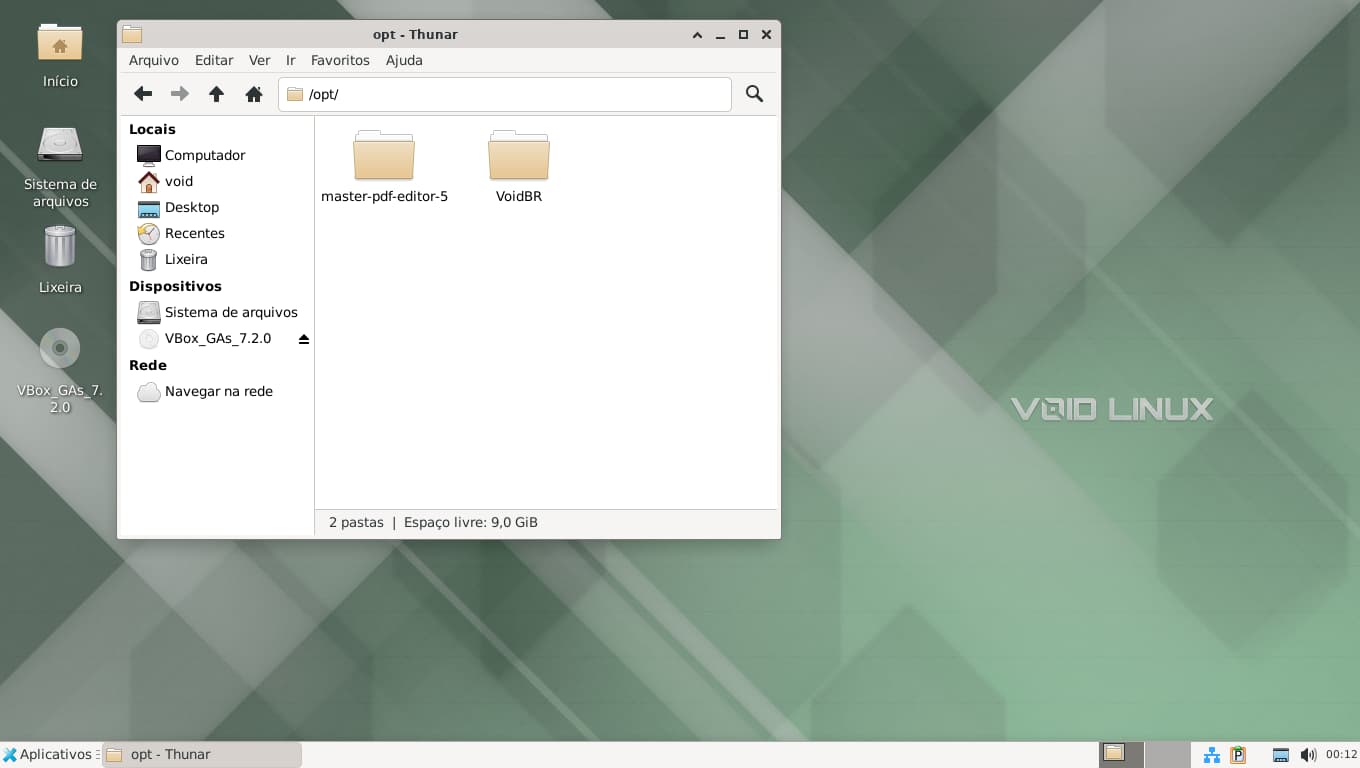Select Sistema de arquivos in the sidebar

[230, 312]
